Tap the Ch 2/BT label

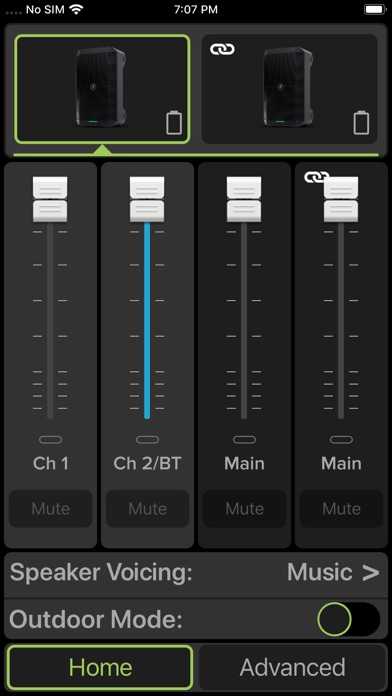point(147,463)
